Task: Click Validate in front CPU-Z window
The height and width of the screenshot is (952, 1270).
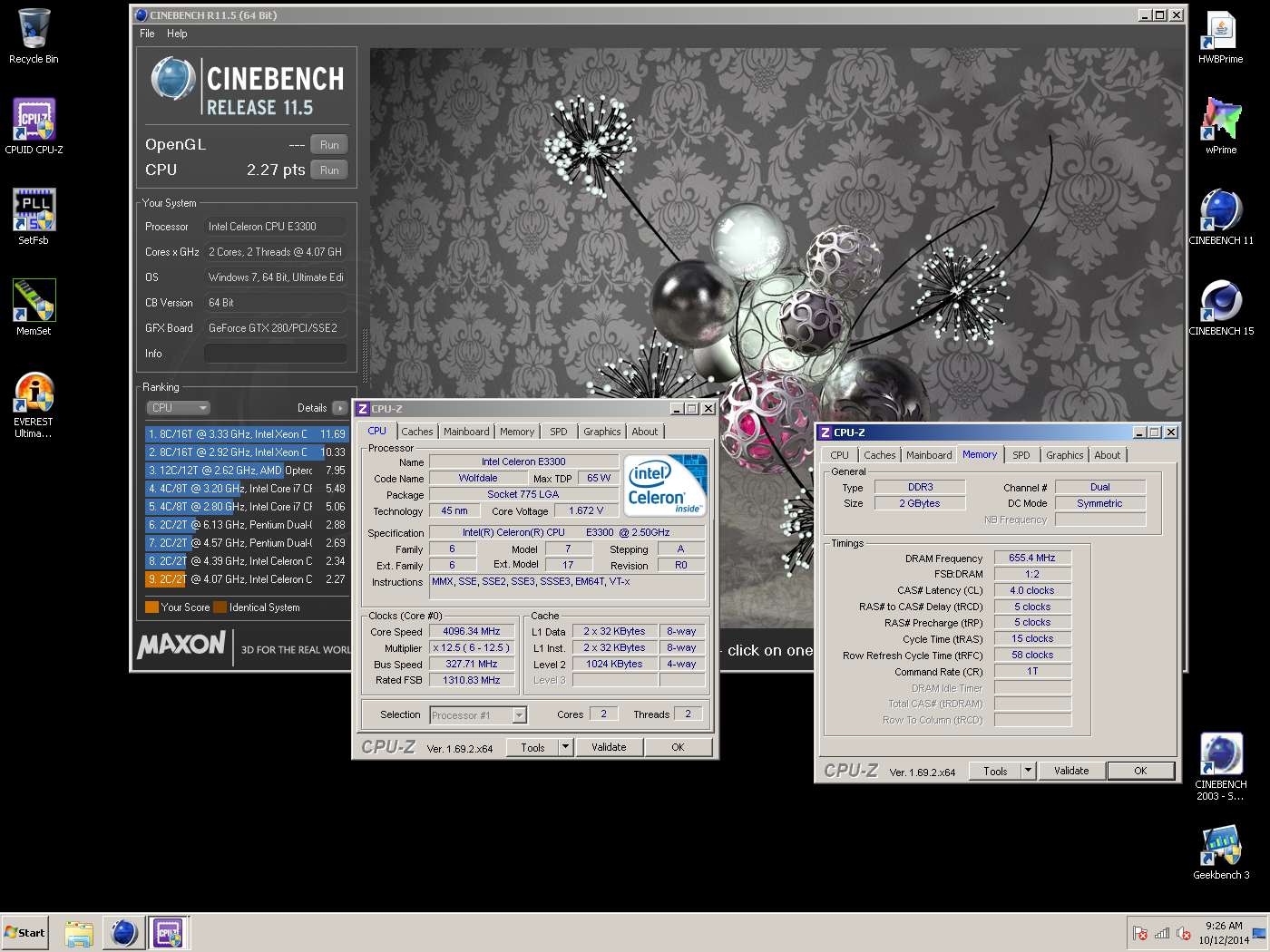Action: tap(609, 747)
